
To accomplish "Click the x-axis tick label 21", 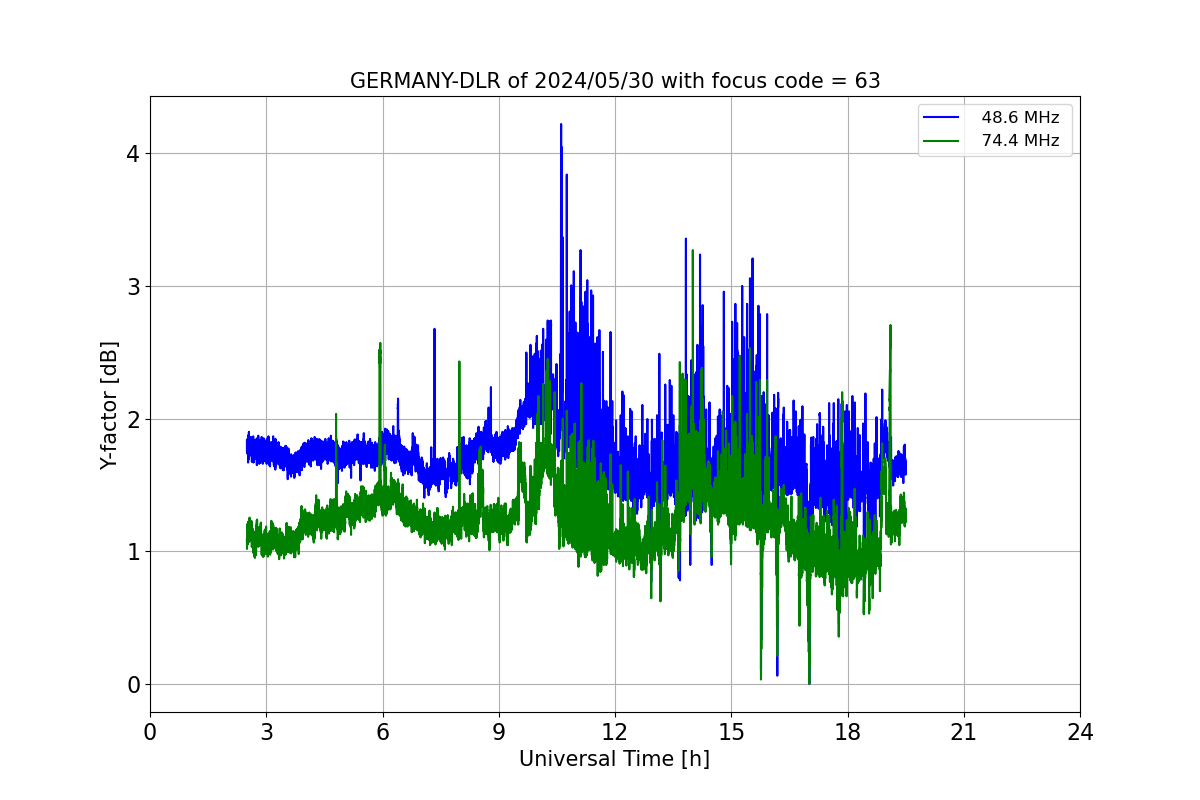I will click(x=963, y=733).
